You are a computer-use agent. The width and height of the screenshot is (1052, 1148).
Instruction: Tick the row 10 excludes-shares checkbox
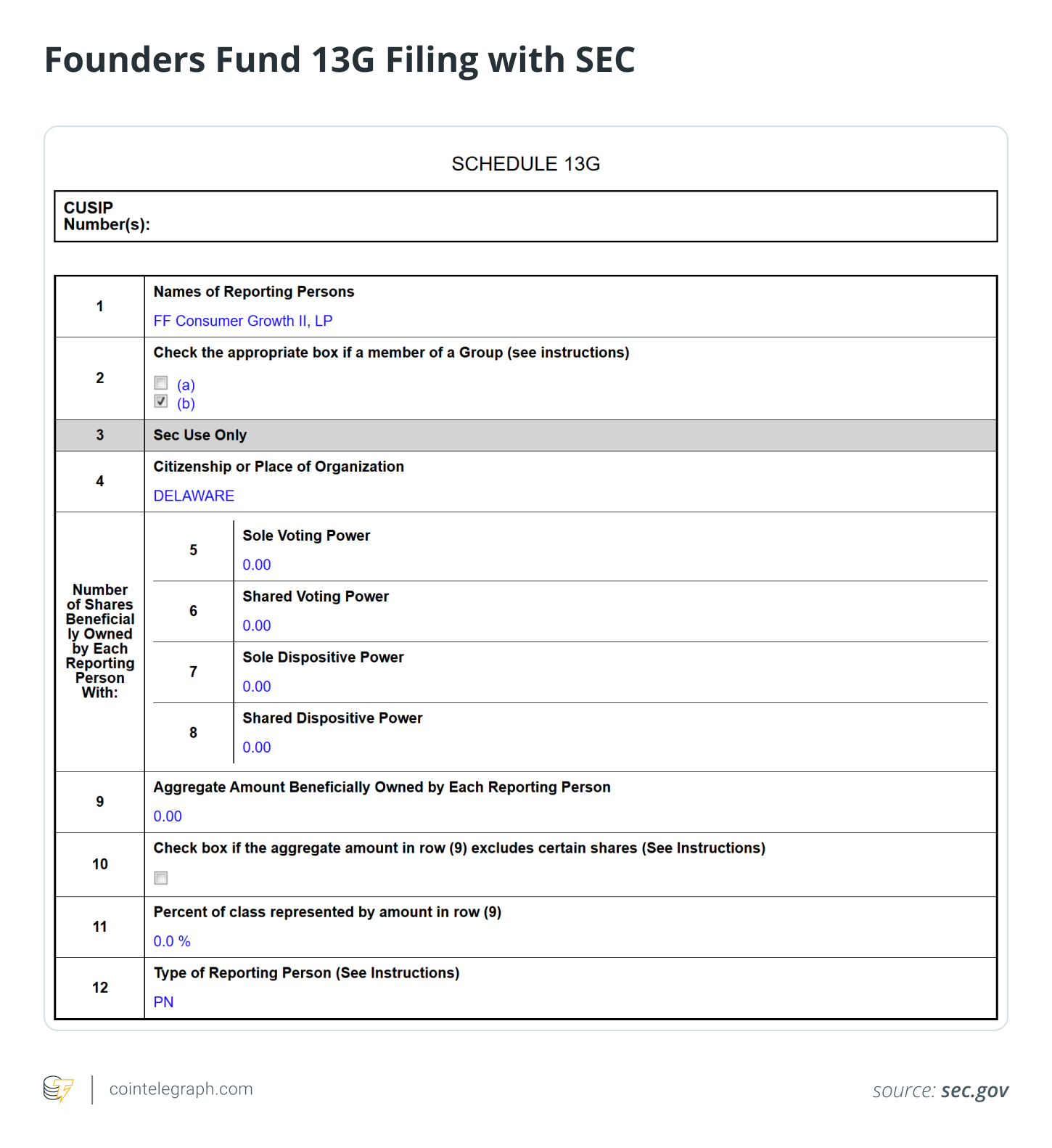tap(161, 878)
